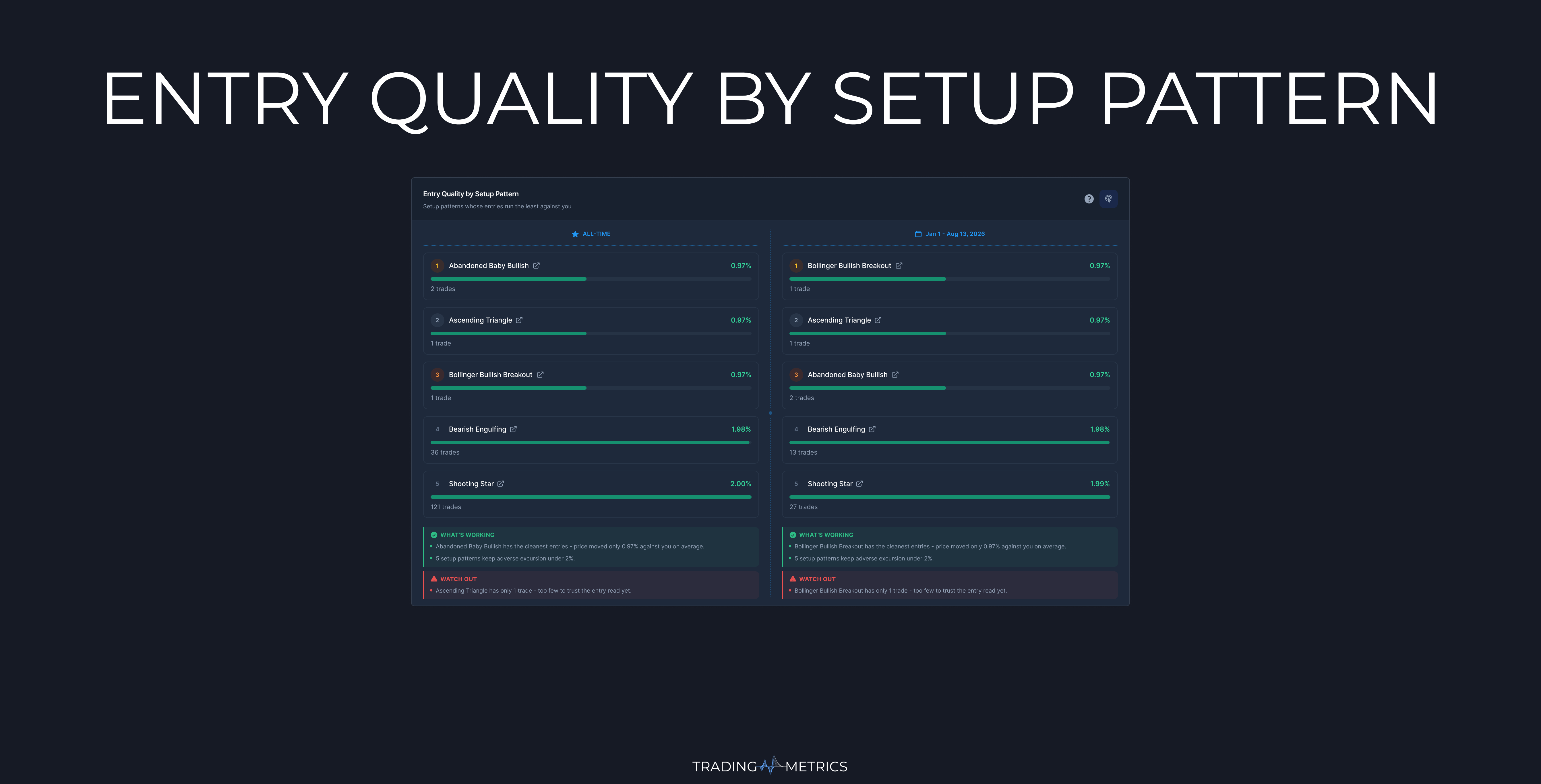1541x784 pixels.
Task: Click the red warning icon in 2026 Watch Out
Action: pyautogui.click(x=793, y=579)
